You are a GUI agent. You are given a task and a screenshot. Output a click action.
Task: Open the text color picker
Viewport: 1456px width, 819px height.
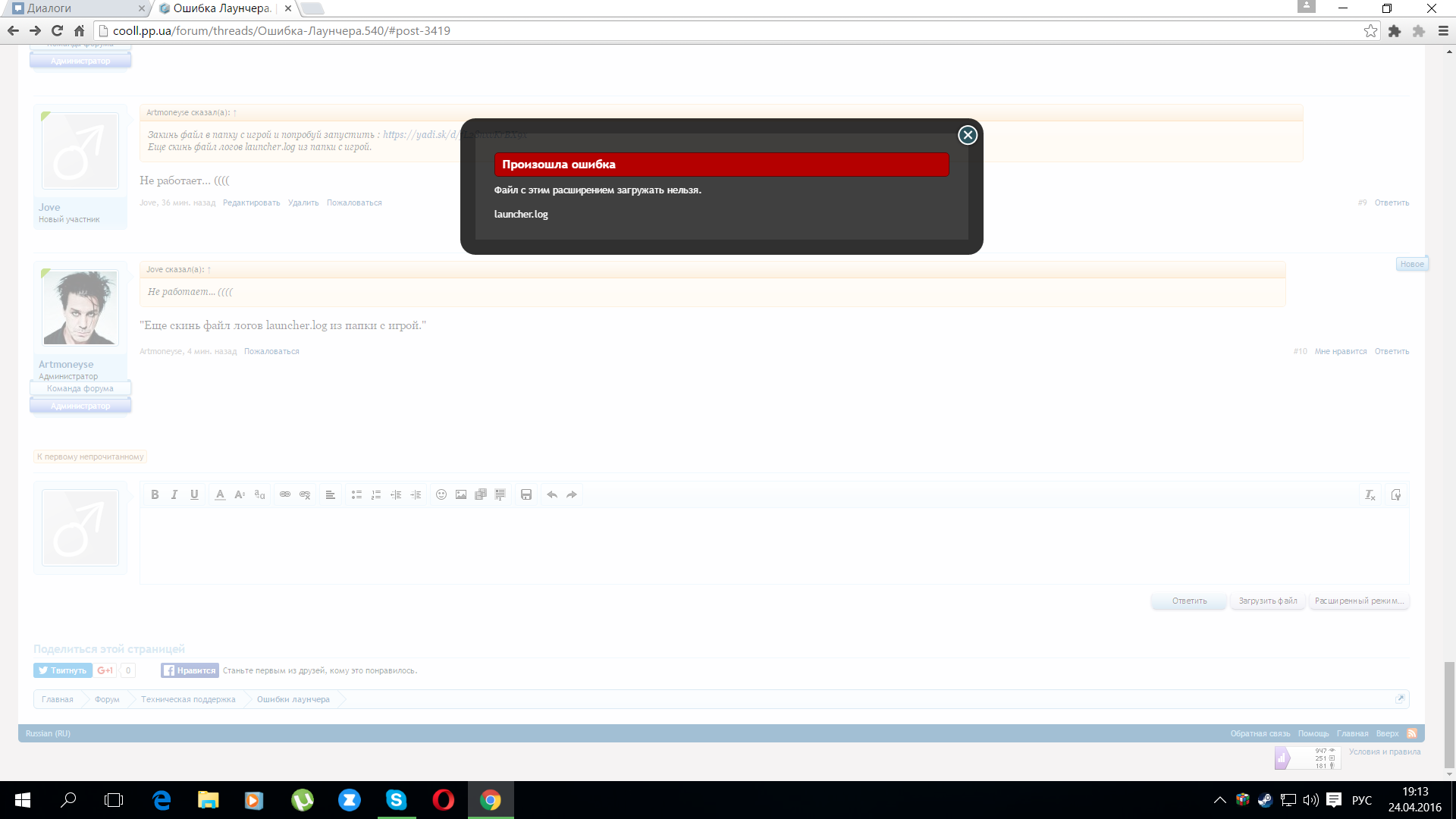click(x=220, y=494)
